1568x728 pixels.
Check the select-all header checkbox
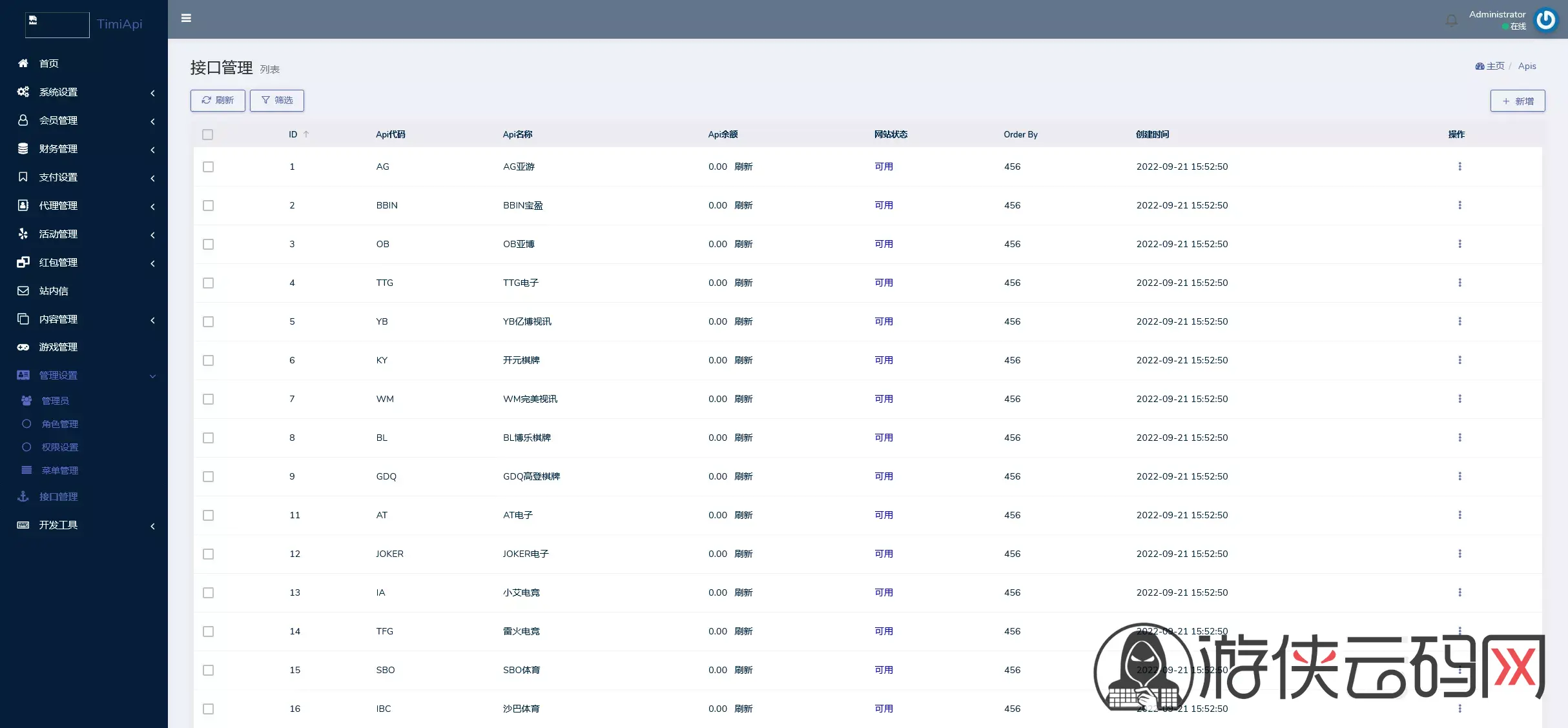tap(207, 134)
